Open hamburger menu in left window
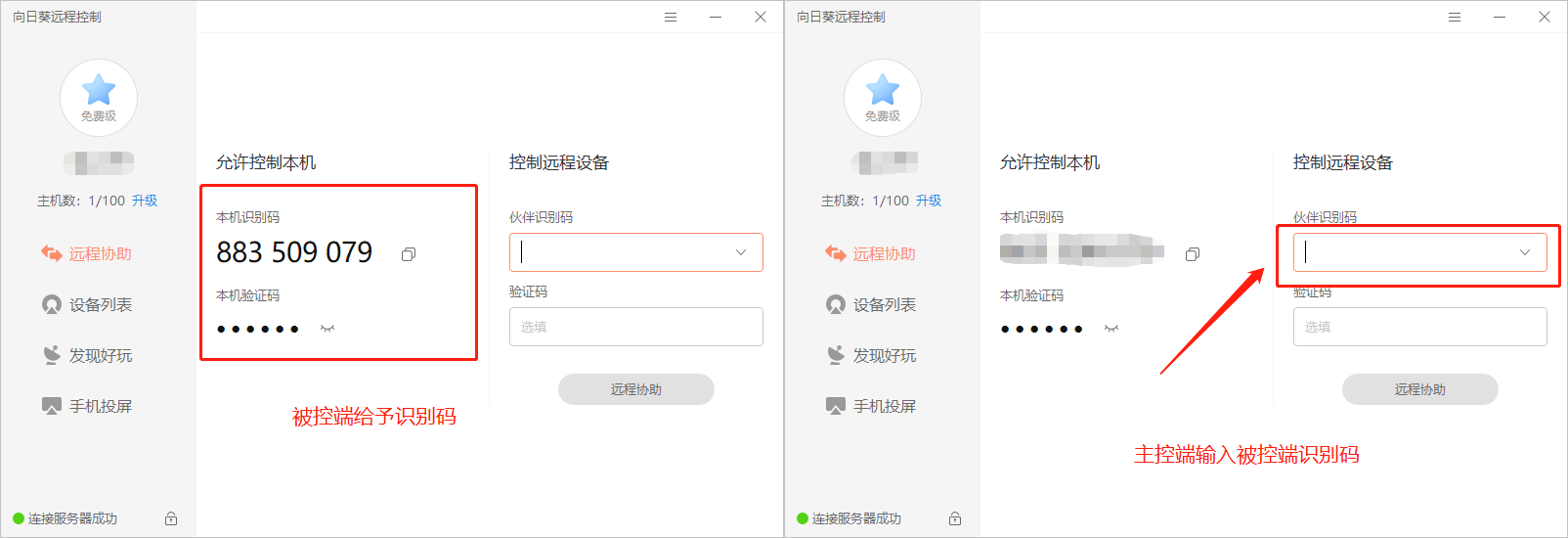The height and width of the screenshot is (538, 1568). click(671, 18)
